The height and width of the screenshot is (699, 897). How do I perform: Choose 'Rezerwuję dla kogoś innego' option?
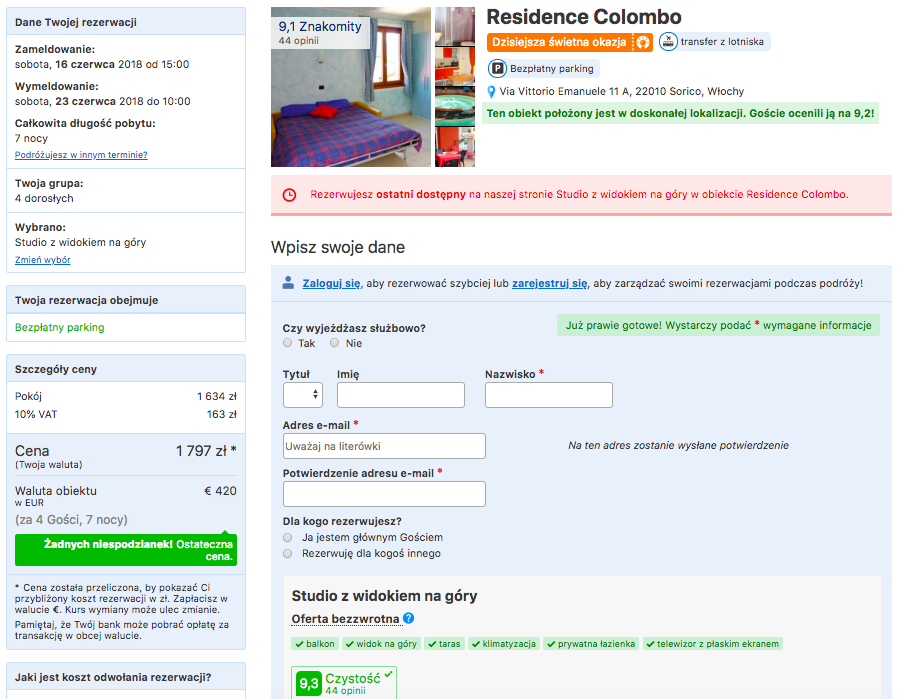(x=288, y=553)
